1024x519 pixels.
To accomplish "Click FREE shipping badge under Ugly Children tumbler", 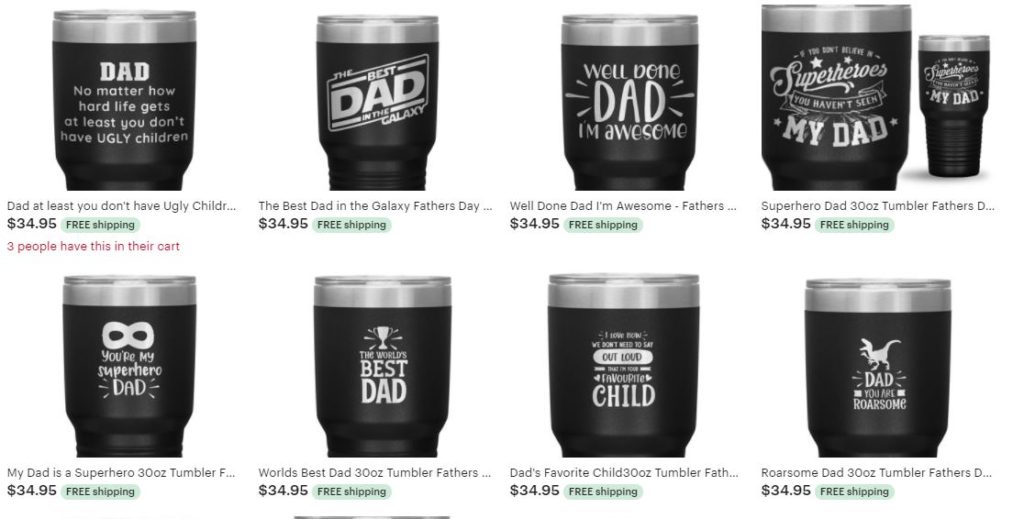I will [x=101, y=225].
